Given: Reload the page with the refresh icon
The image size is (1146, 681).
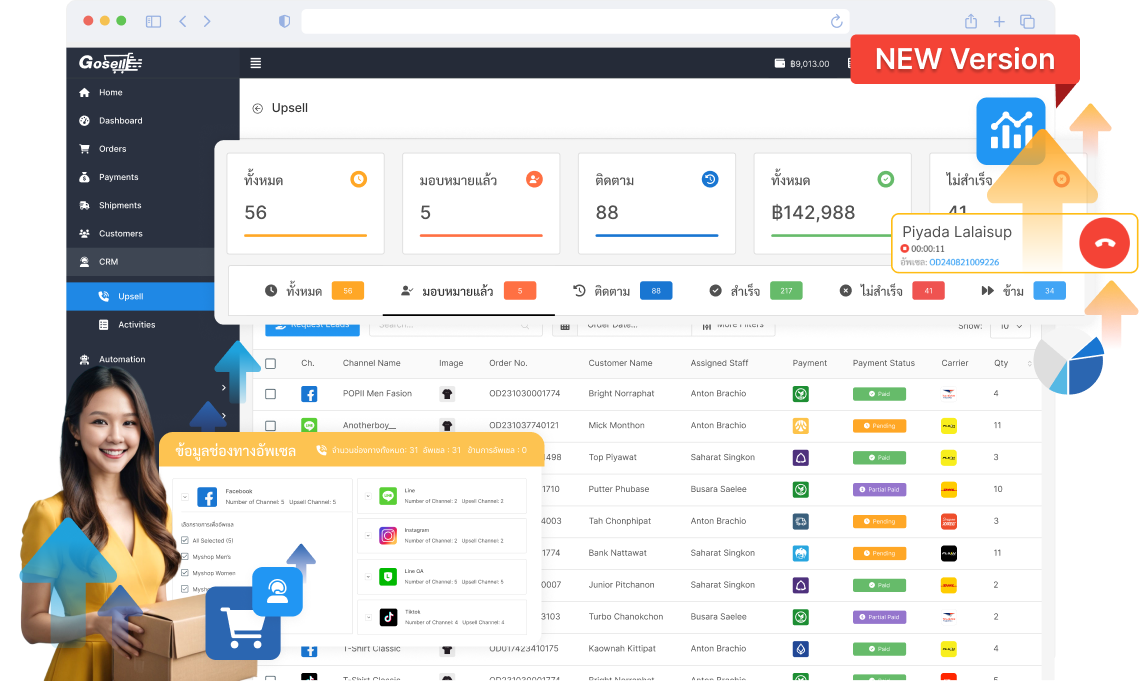Looking at the screenshot, I should [837, 21].
